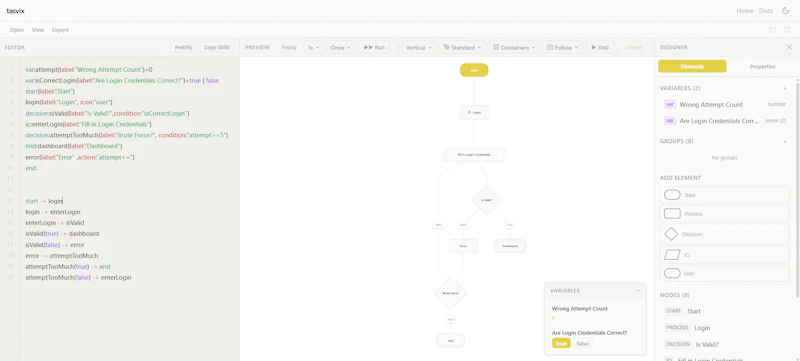Click editor line 'attemptTooMuch(false) -> enterLogin'
800x361 pixels.
click(x=79, y=277)
